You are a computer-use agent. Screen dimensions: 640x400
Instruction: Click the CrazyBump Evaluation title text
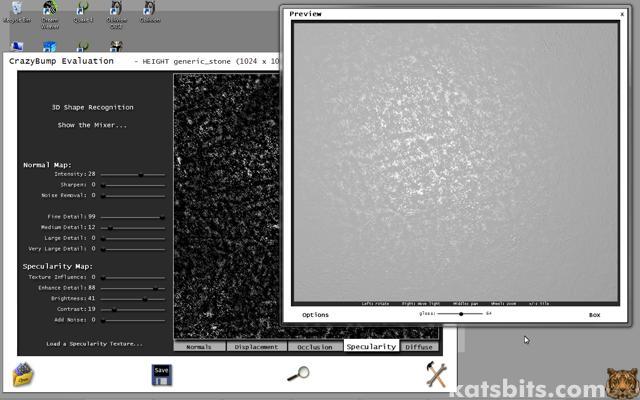point(61,61)
